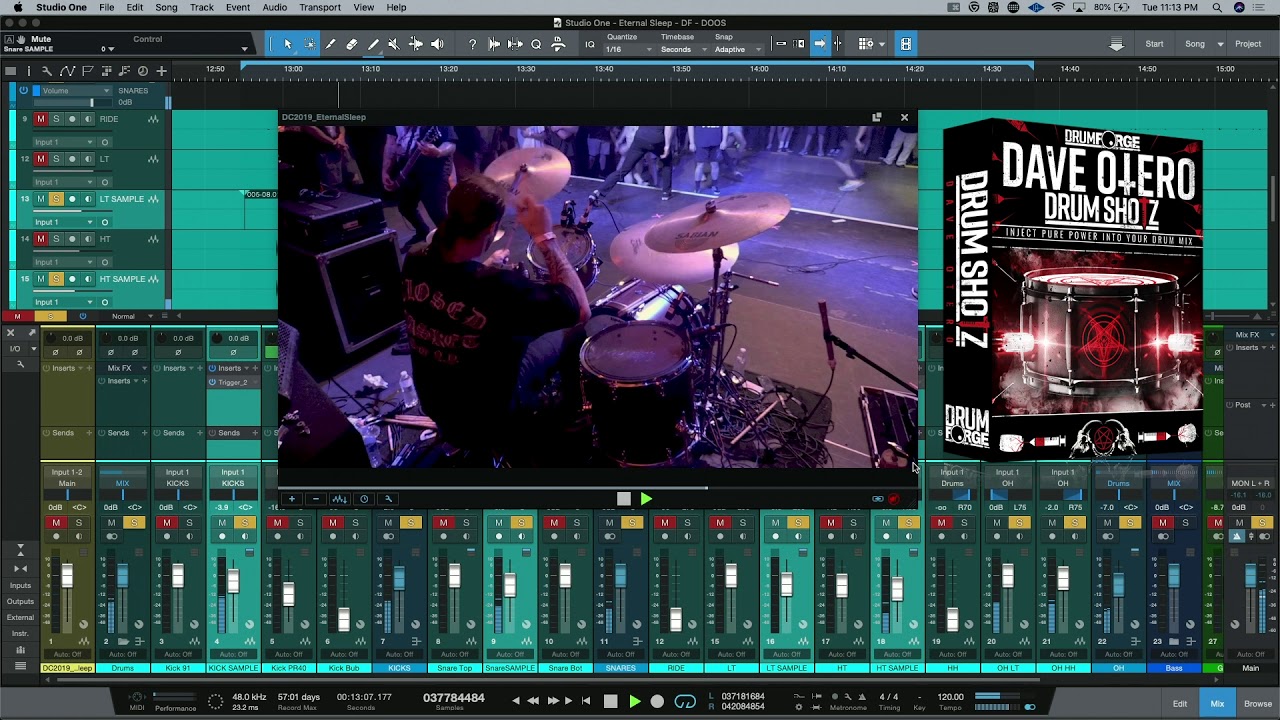Switch to the Project page
The width and height of the screenshot is (1280, 720).
1248,44
